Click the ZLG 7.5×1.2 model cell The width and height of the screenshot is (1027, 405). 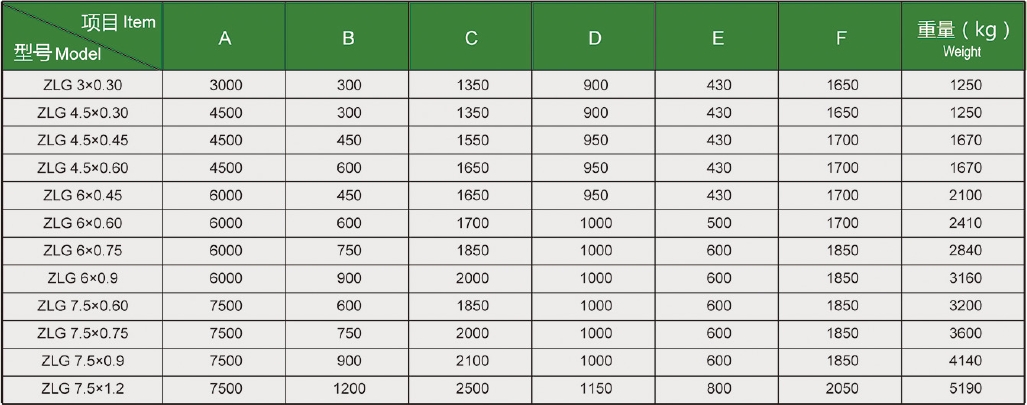point(83,389)
